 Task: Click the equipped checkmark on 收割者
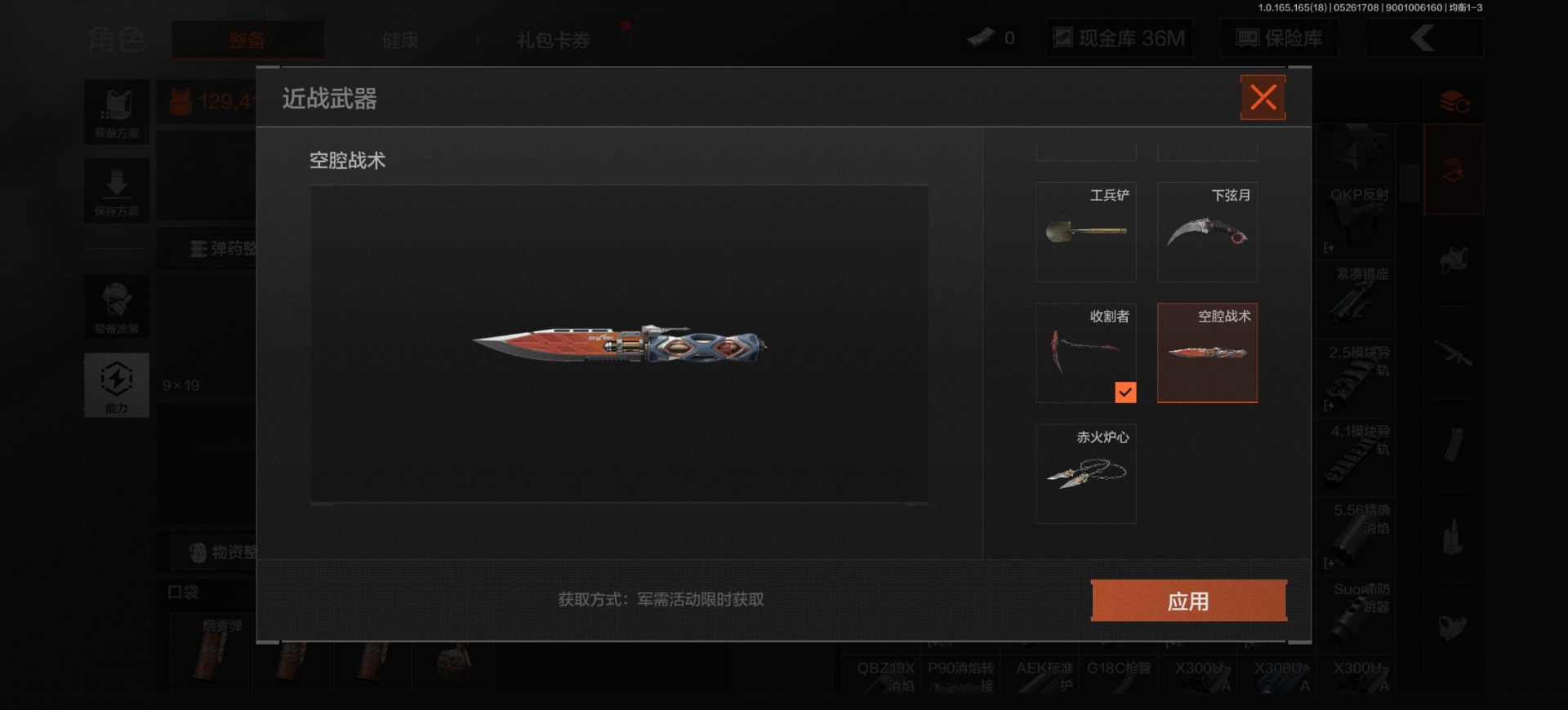pos(1125,393)
